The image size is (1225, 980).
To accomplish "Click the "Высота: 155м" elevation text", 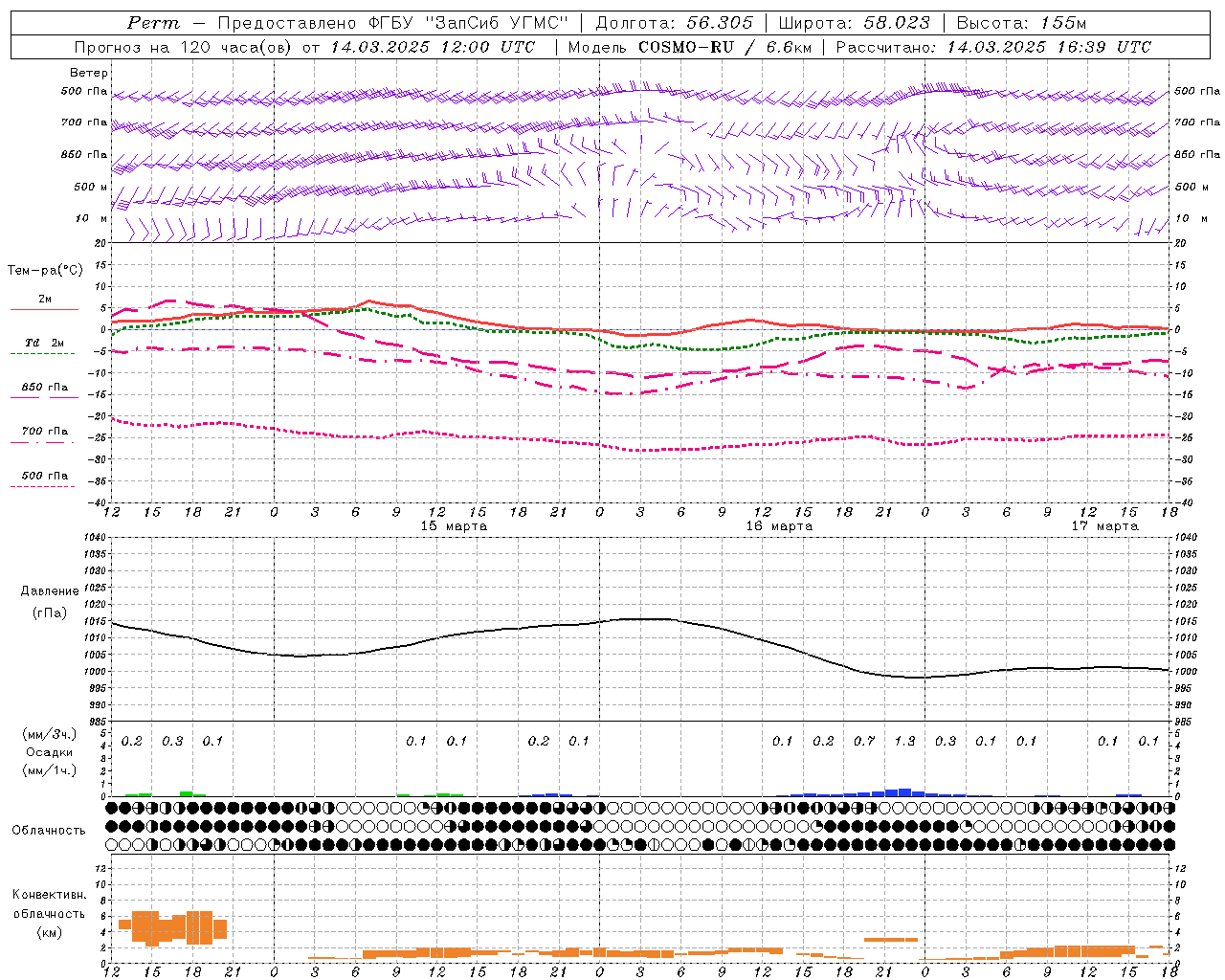I will [x=1021, y=23].
